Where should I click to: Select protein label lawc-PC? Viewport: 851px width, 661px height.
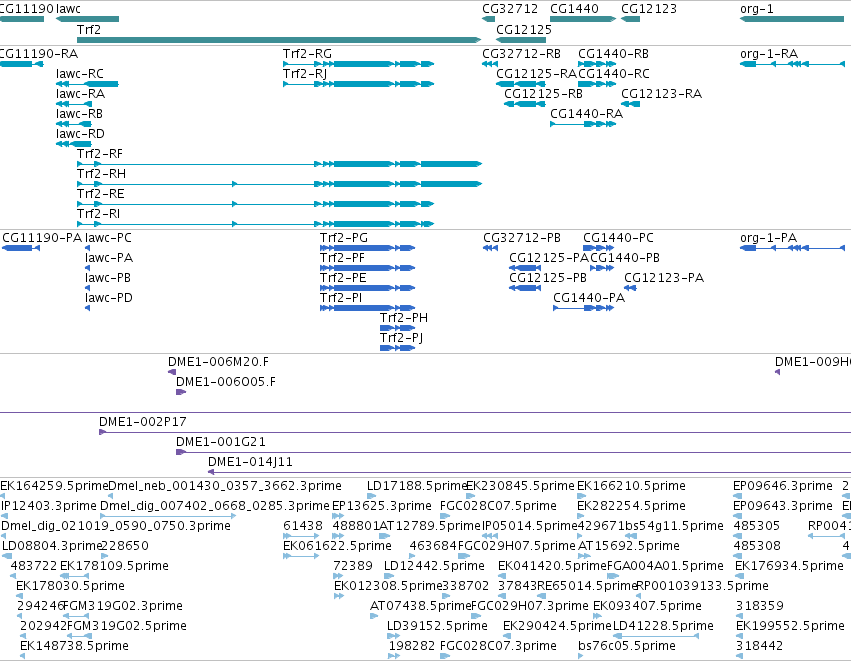(x=109, y=238)
